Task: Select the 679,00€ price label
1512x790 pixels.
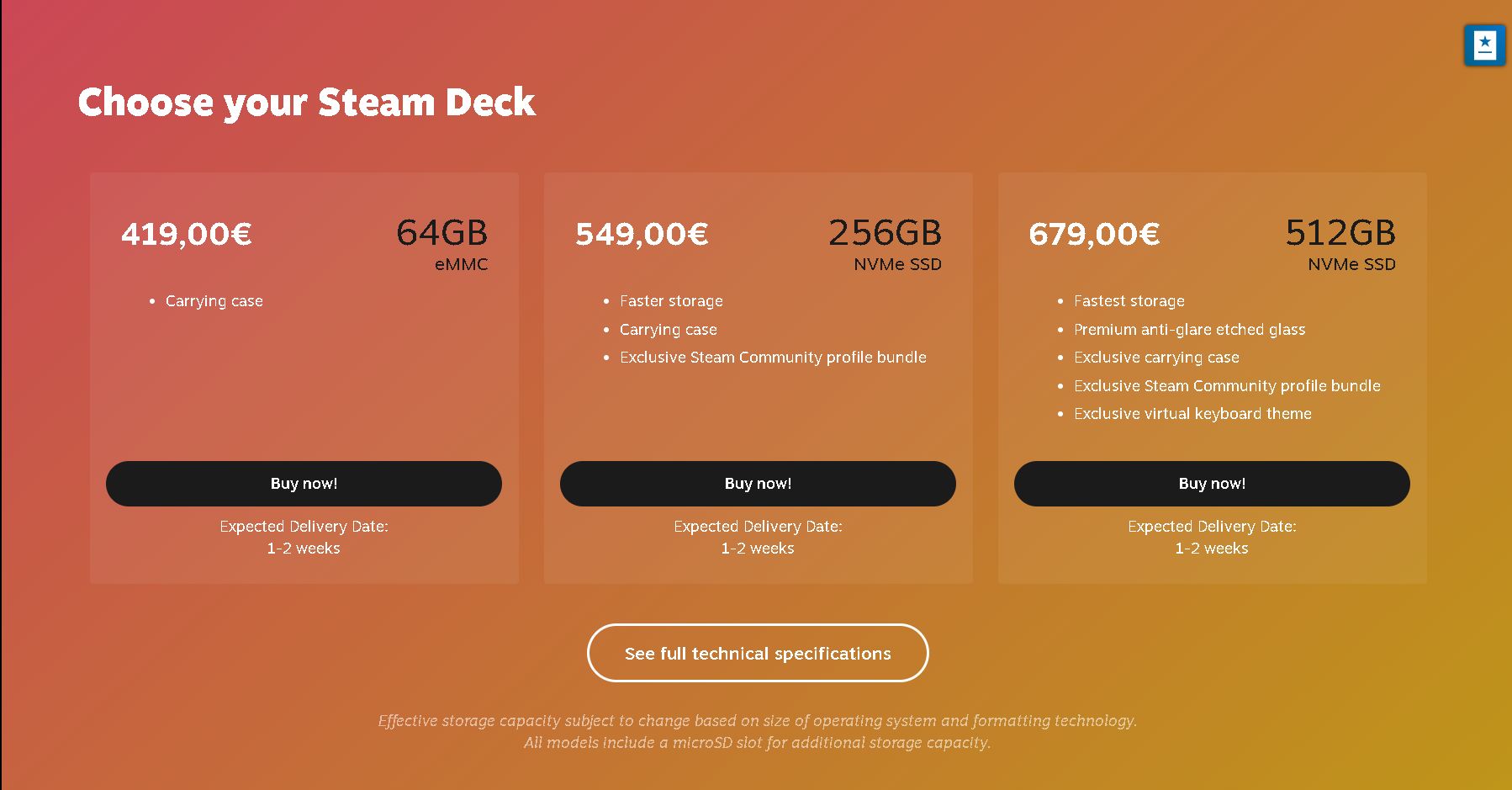Action: pyautogui.click(x=1095, y=236)
